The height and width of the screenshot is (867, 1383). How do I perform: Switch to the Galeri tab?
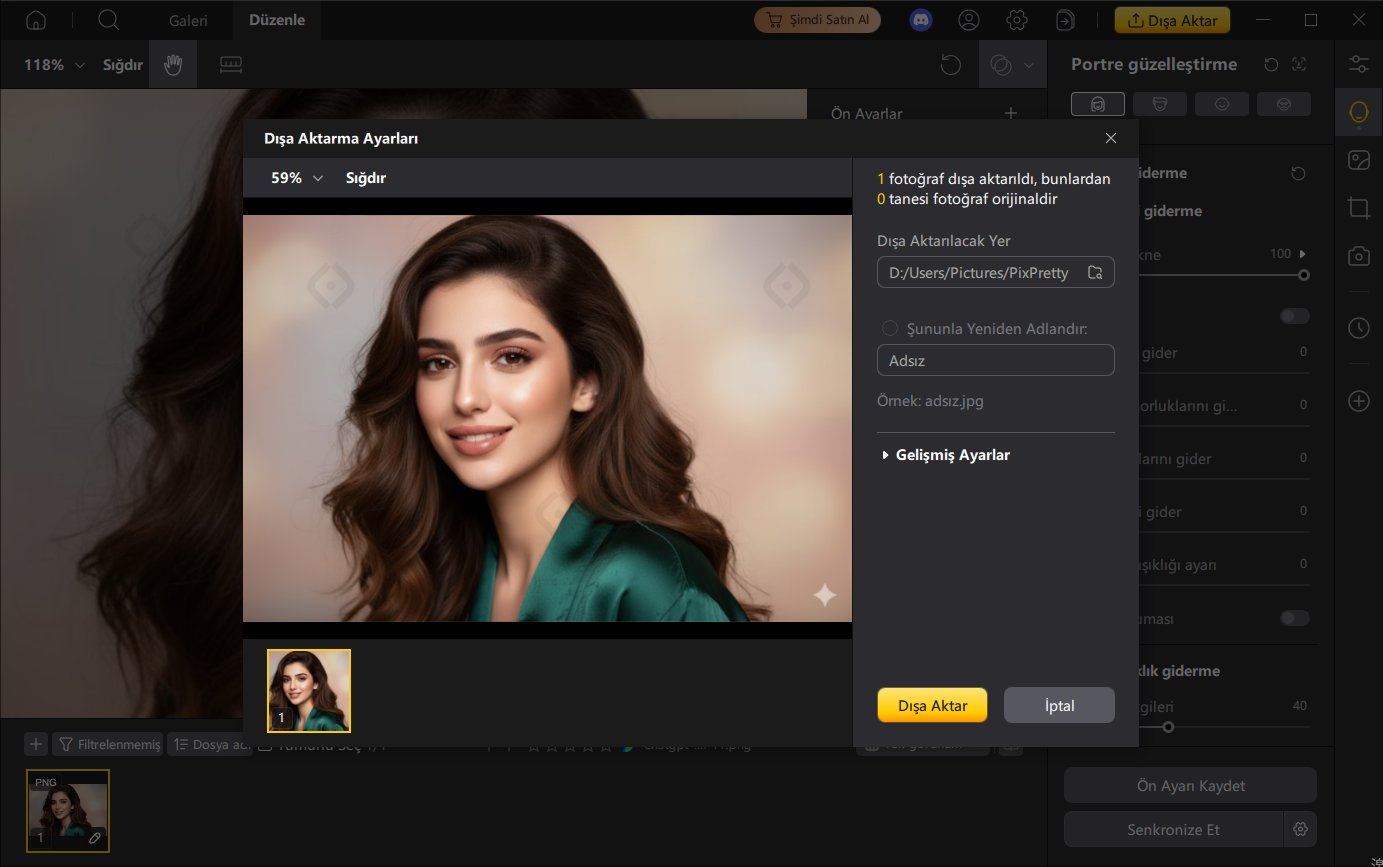[x=188, y=20]
